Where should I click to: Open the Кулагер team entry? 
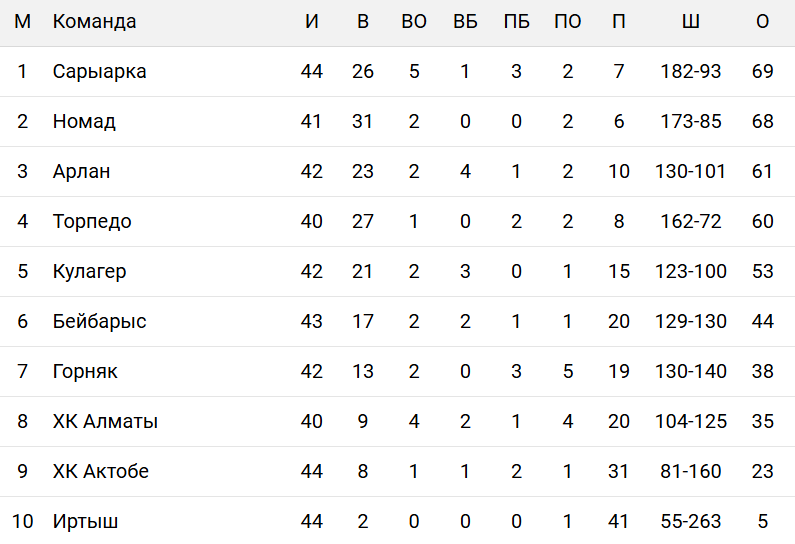[89, 271]
